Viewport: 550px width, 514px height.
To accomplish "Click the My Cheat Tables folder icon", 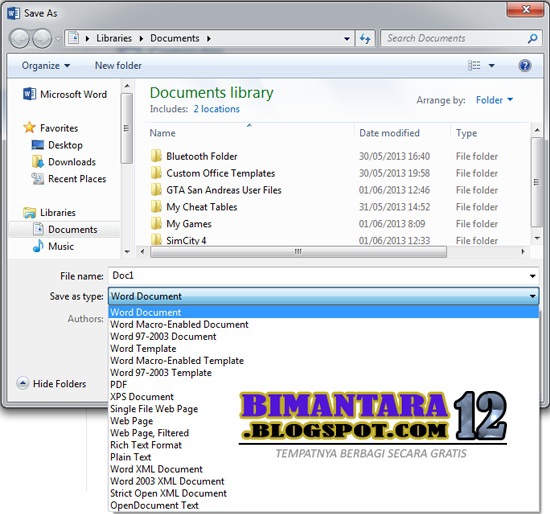I will click(x=156, y=207).
